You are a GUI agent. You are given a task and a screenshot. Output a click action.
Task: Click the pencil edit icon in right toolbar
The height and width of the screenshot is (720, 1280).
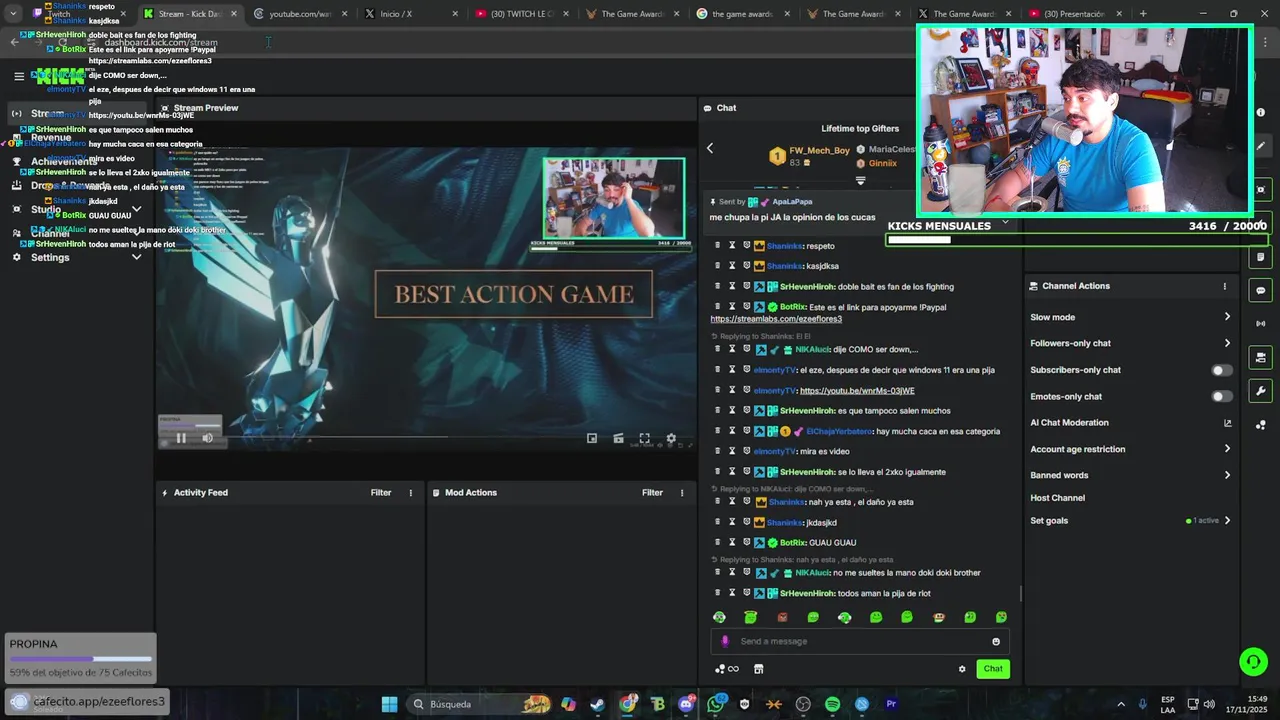1261,146
